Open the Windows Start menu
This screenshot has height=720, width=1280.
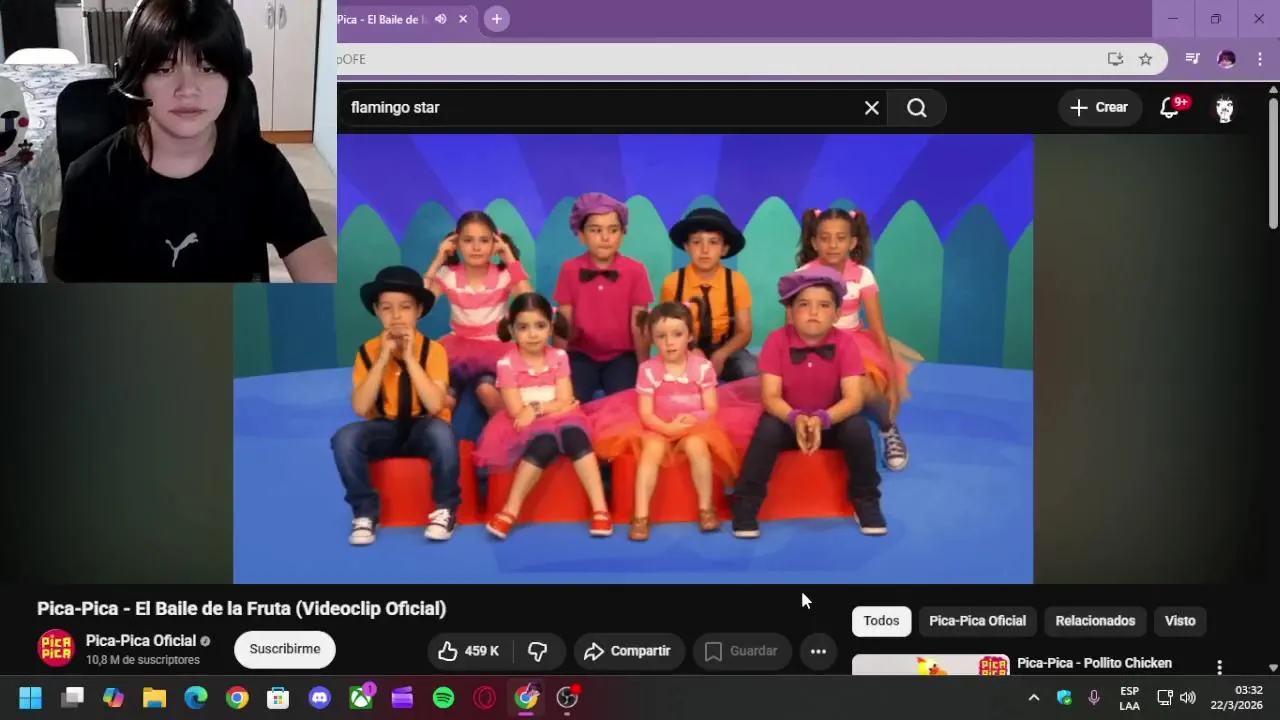(30, 698)
